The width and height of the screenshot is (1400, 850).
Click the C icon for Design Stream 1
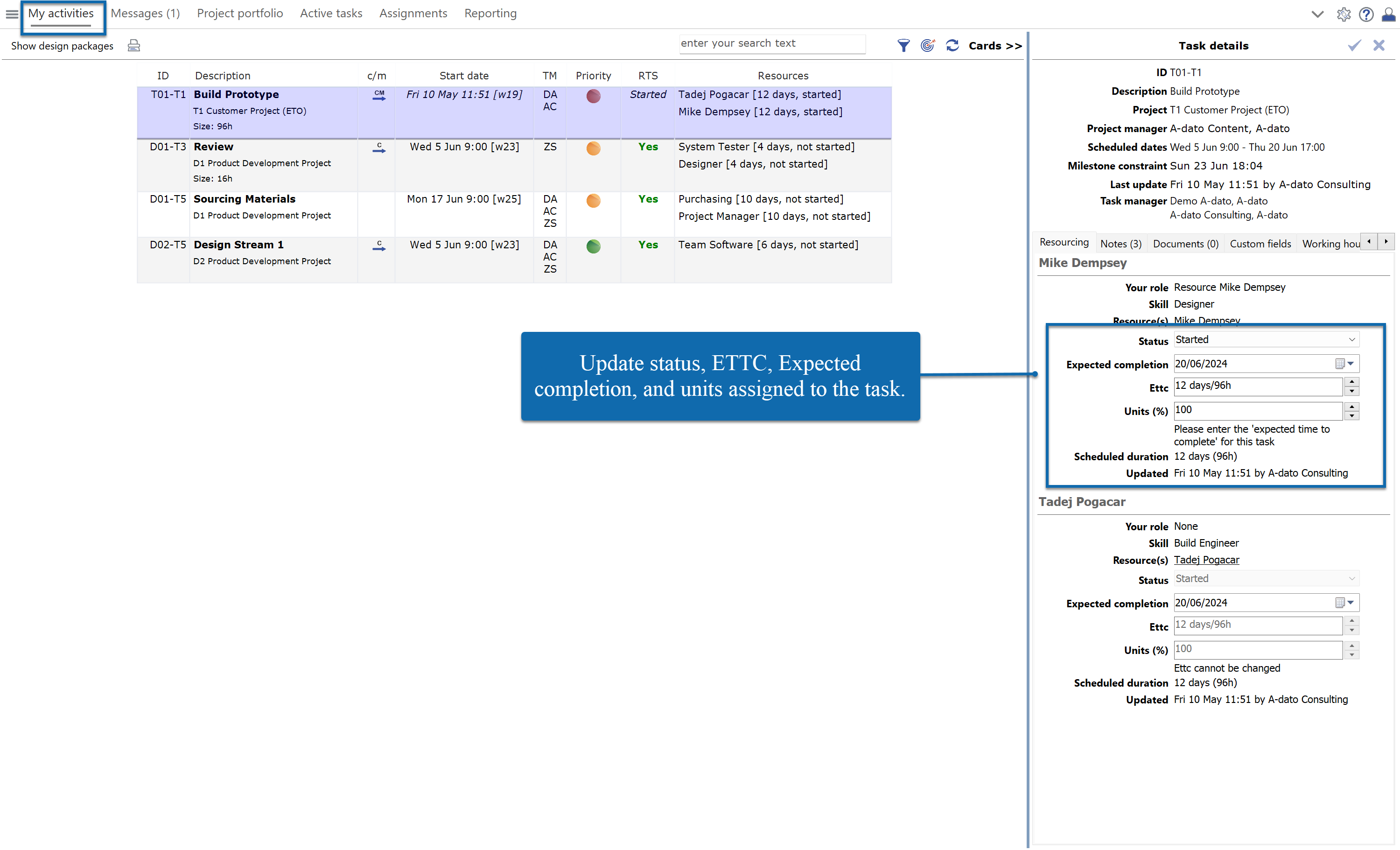click(379, 246)
